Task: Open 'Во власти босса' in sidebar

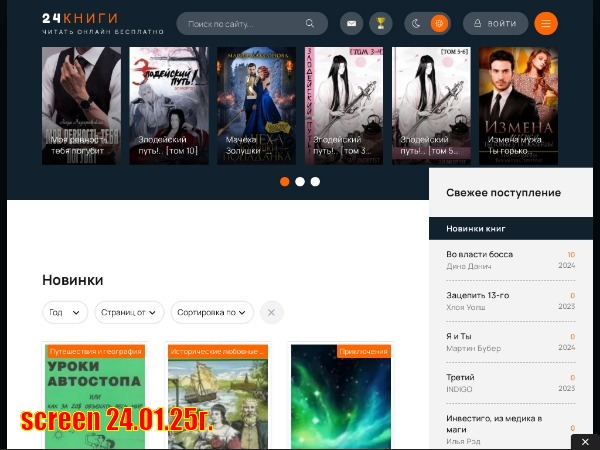Action: point(479,254)
